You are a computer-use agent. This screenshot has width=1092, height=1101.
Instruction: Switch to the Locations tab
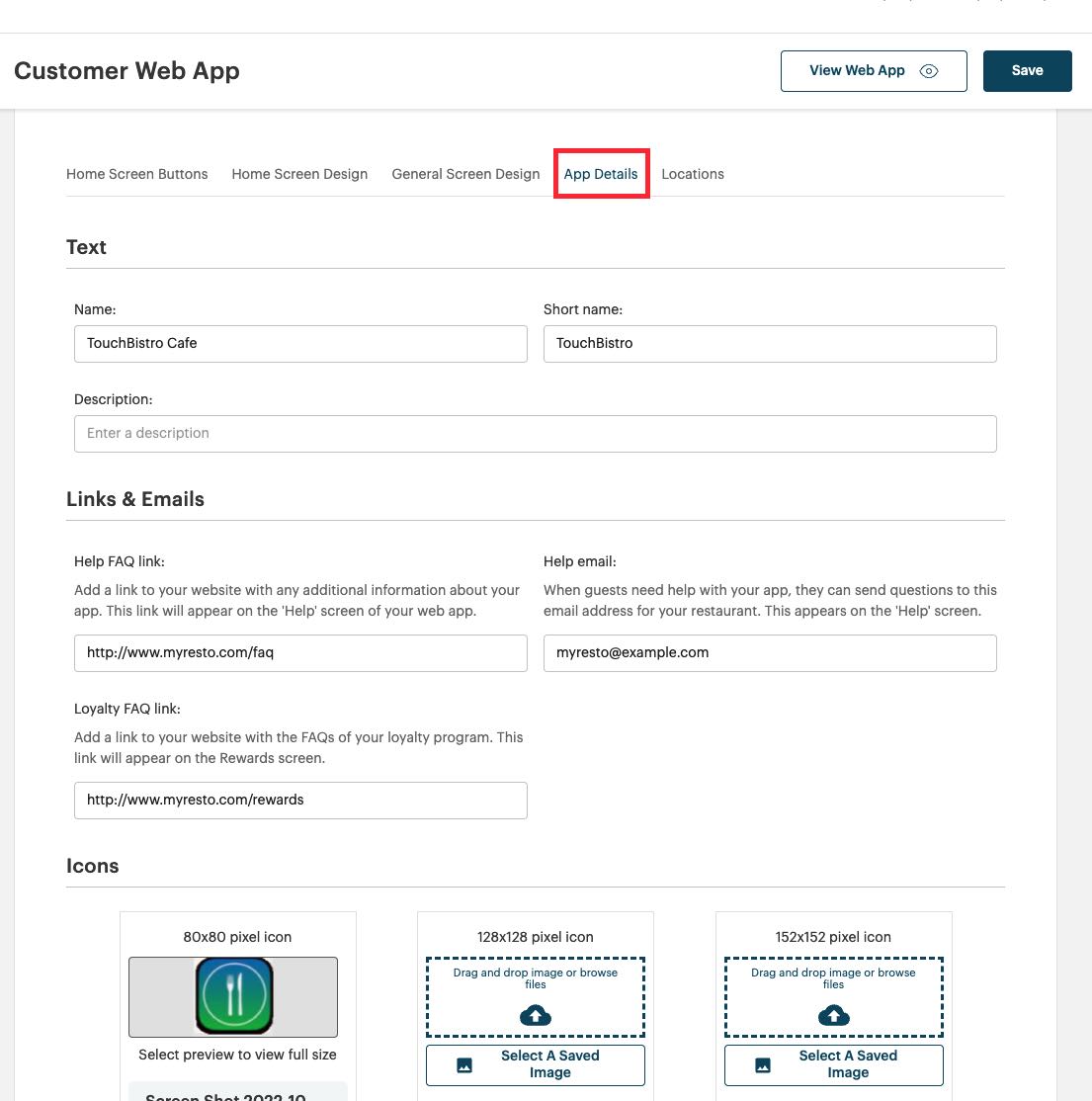tap(692, 174)
